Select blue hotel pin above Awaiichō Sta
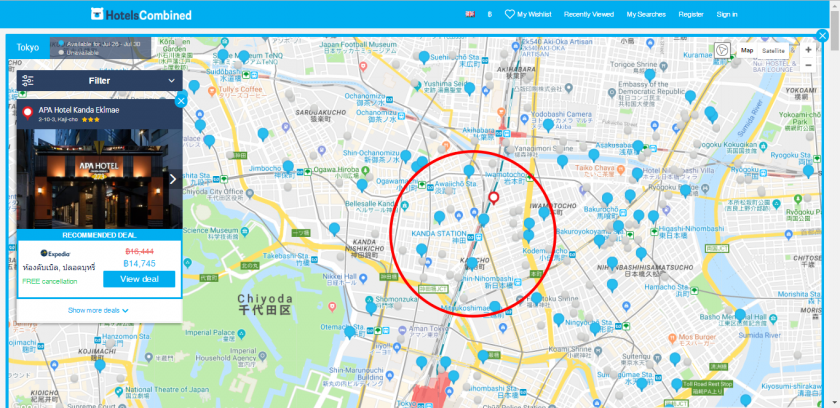The image size is (840, 408). 469,170
